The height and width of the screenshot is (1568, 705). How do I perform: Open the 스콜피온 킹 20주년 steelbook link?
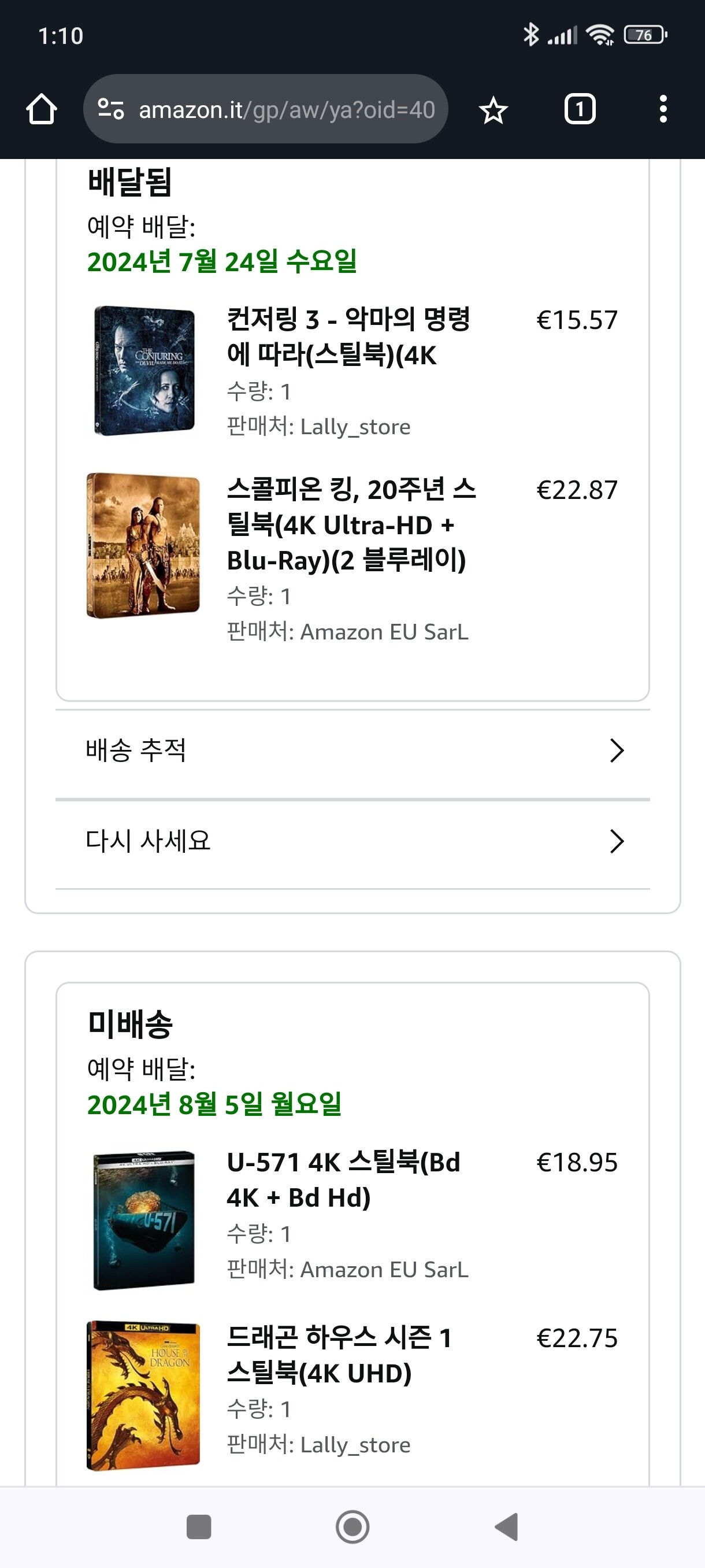click(351, 524)
